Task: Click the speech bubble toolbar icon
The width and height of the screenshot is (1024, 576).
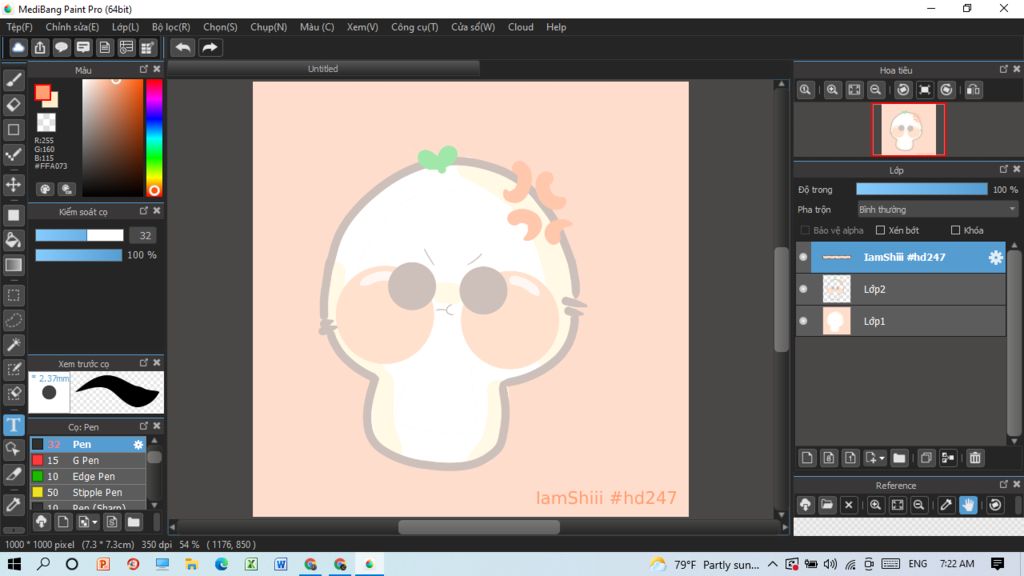Action: (x=61, y=48)
